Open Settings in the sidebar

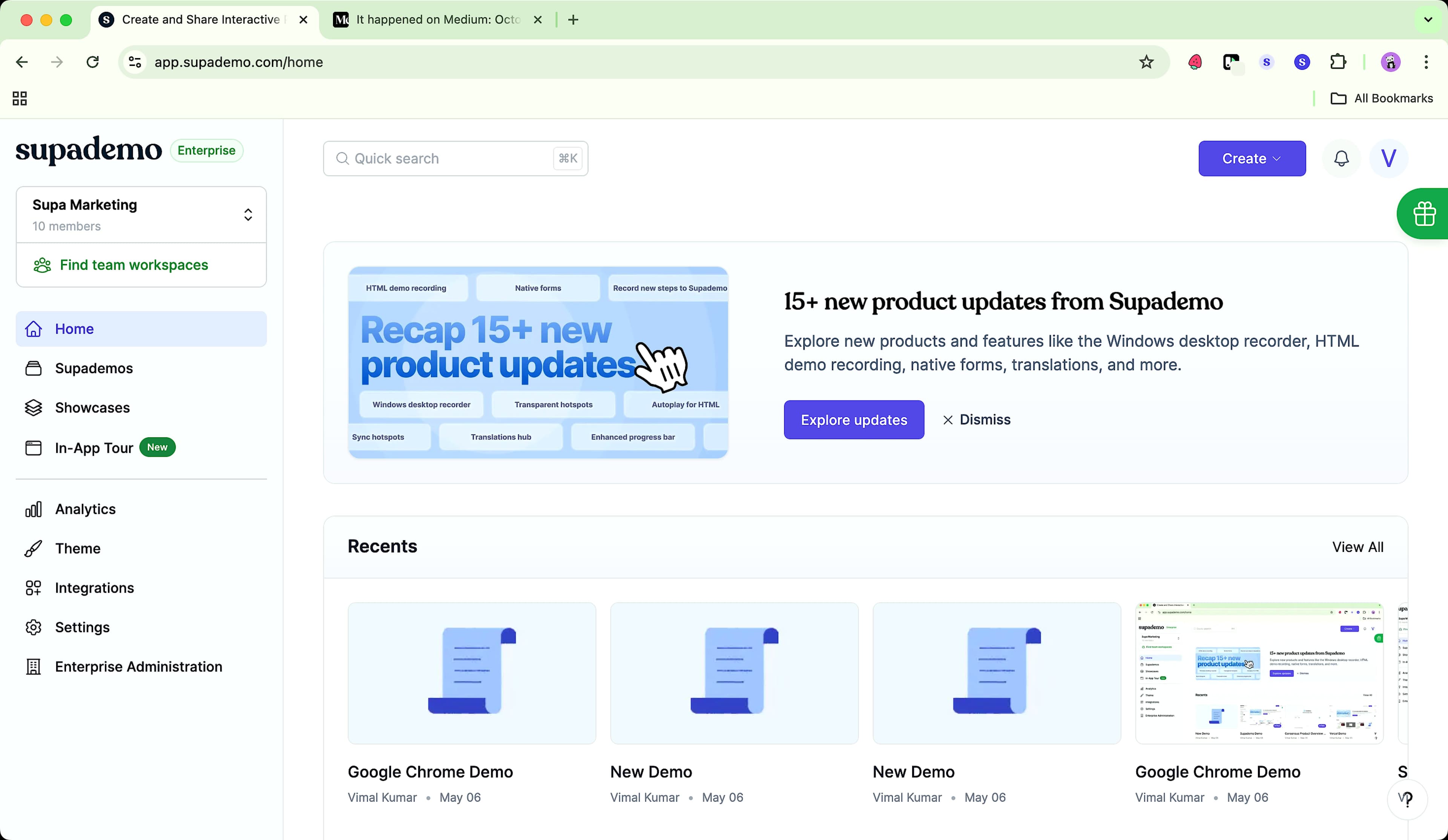pos(141,627)
